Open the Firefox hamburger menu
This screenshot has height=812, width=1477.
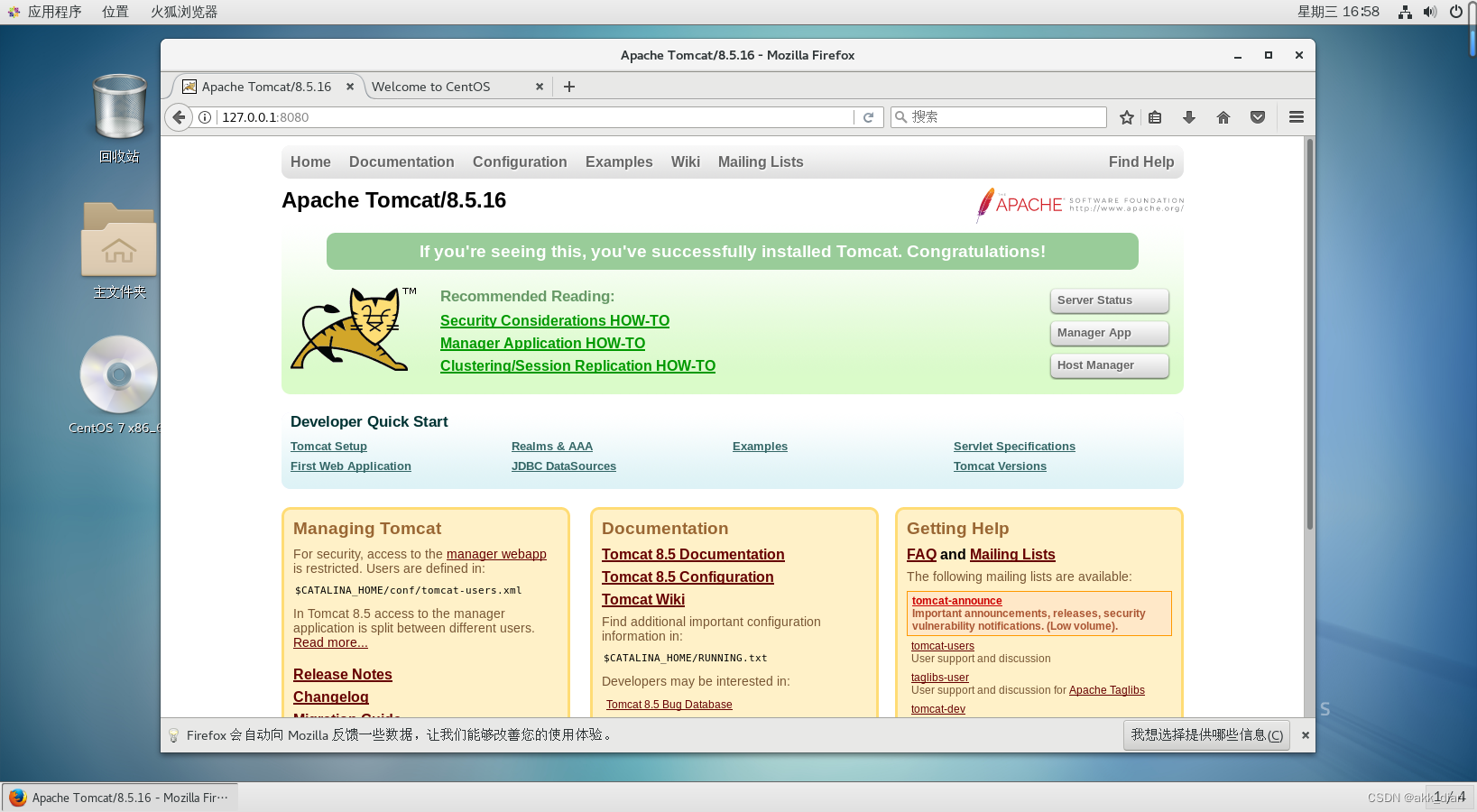[1296, 116]
